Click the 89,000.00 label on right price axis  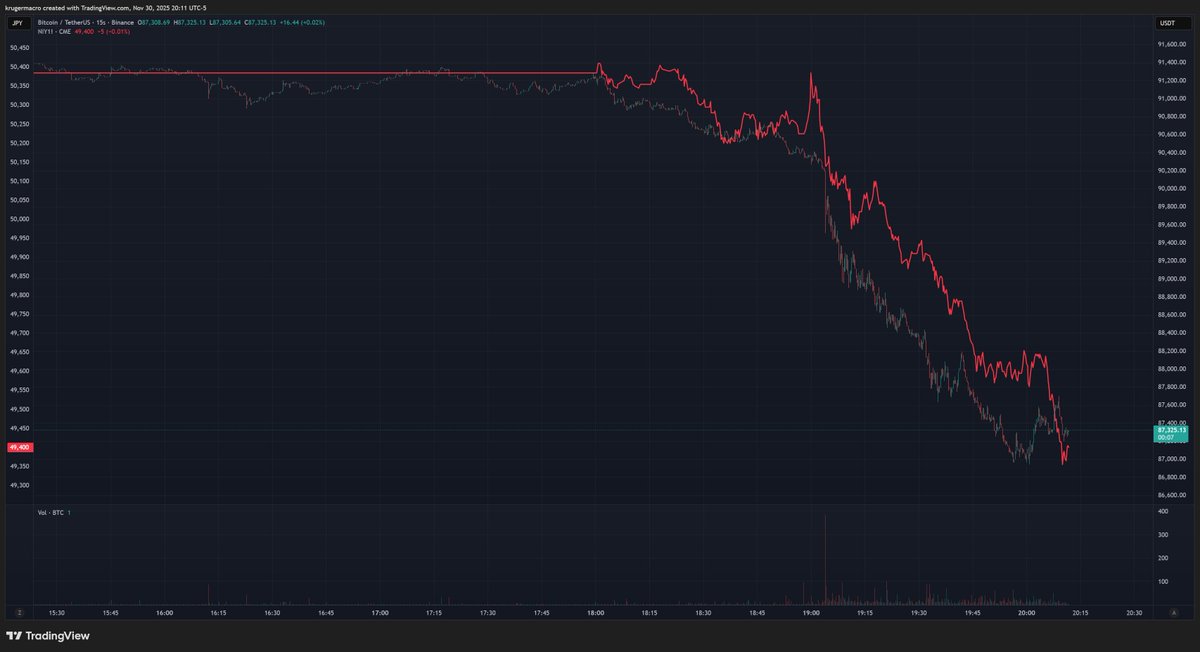pyautogui.click(x=1170, y=279)
